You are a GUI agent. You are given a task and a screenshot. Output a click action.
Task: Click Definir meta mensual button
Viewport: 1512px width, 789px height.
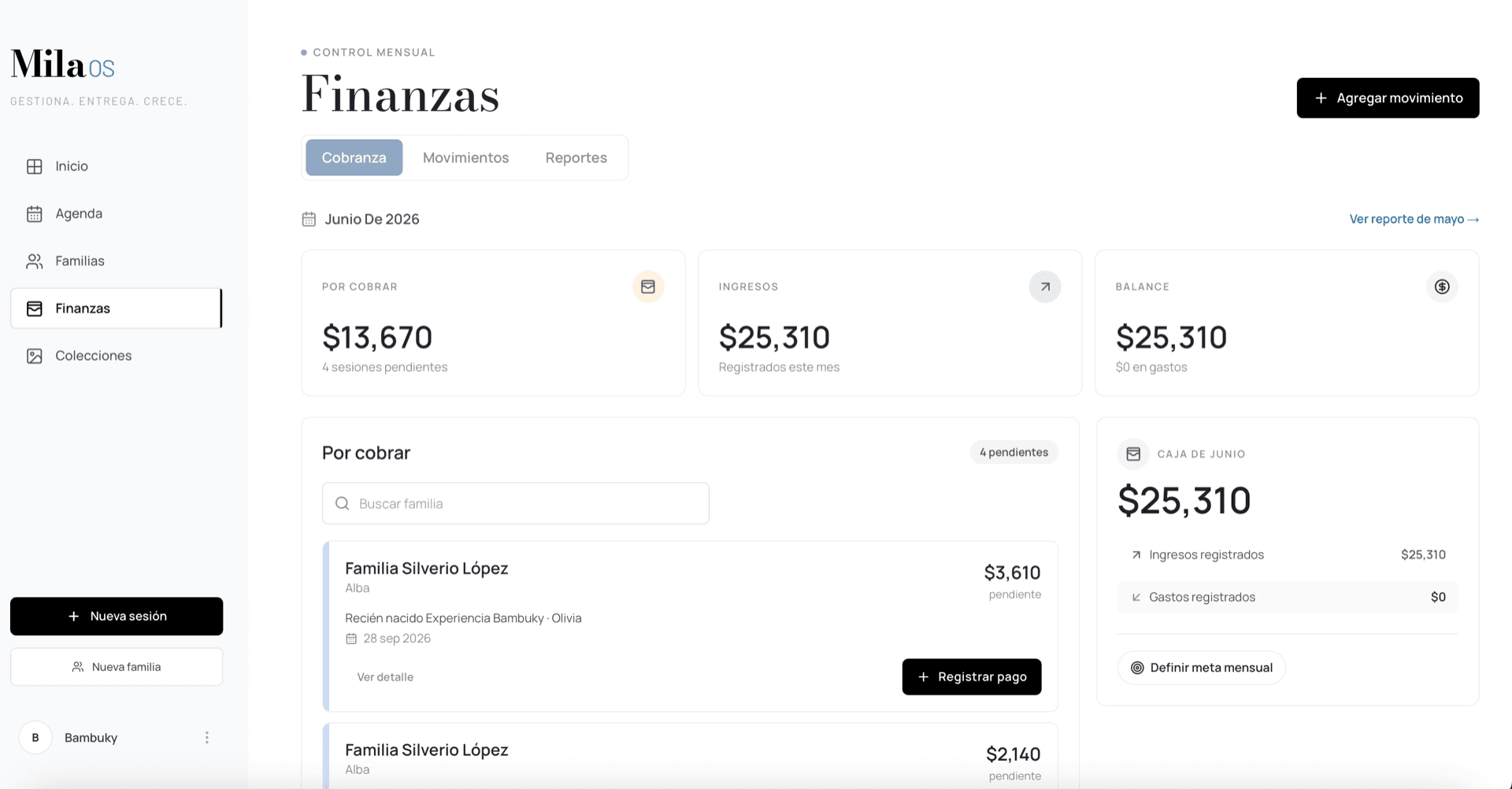[1201, 668]
